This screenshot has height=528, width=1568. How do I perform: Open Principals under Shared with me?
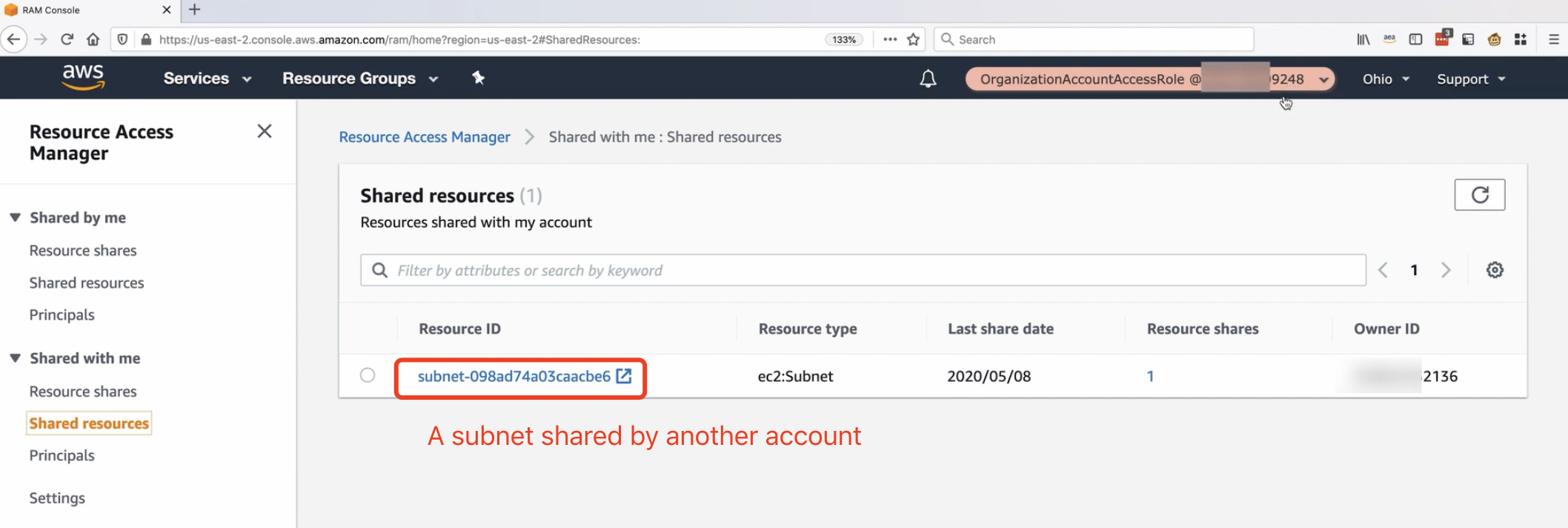[x=62, y=455]
